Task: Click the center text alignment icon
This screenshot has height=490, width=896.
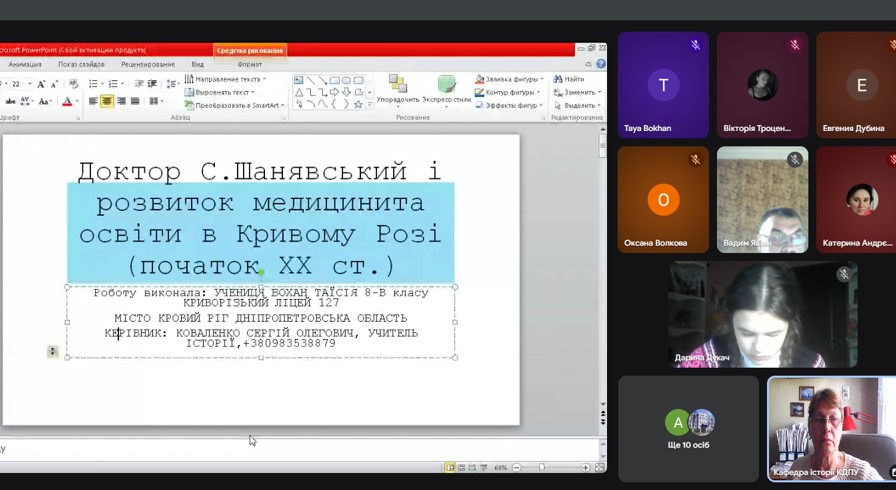Action: [x=107, y=101]
